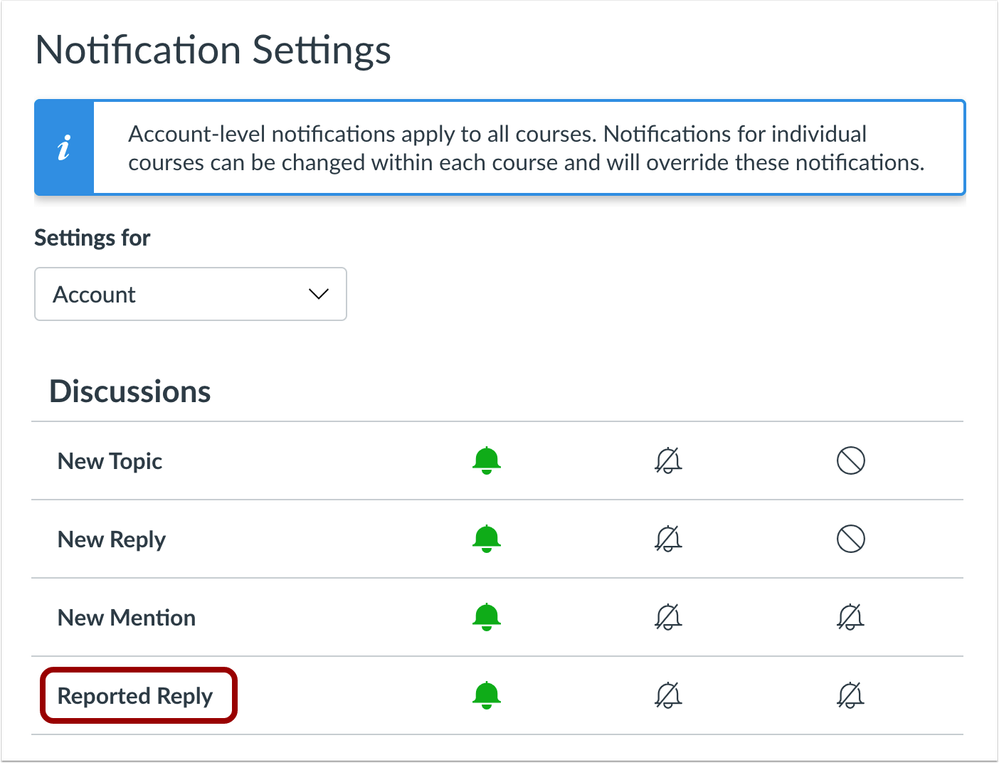
Task: Click the Settings for label
Action: click(92, 238)
